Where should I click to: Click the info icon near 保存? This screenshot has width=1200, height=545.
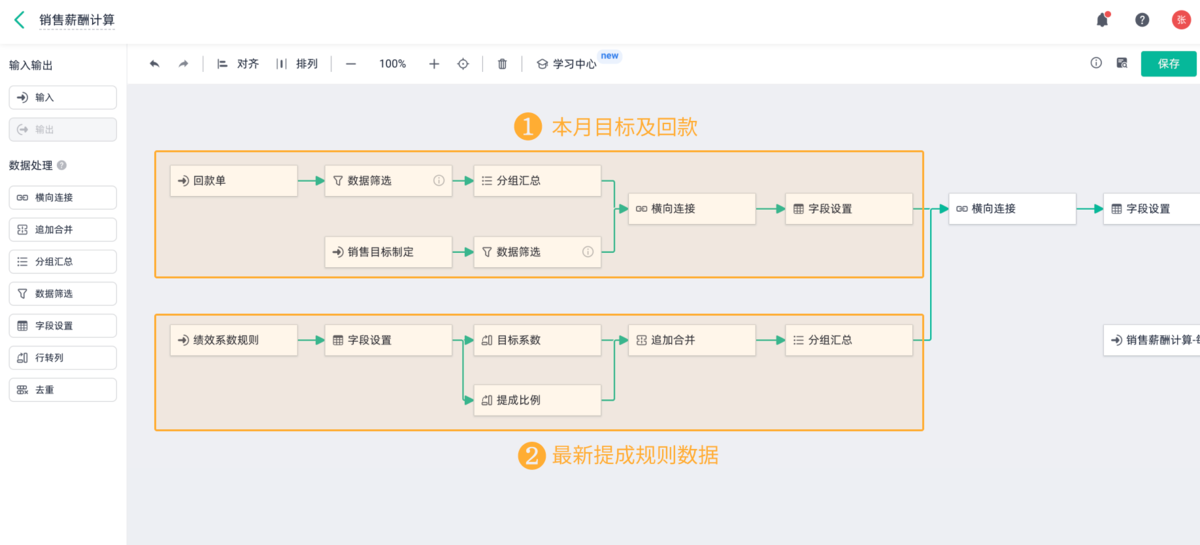1096,63
